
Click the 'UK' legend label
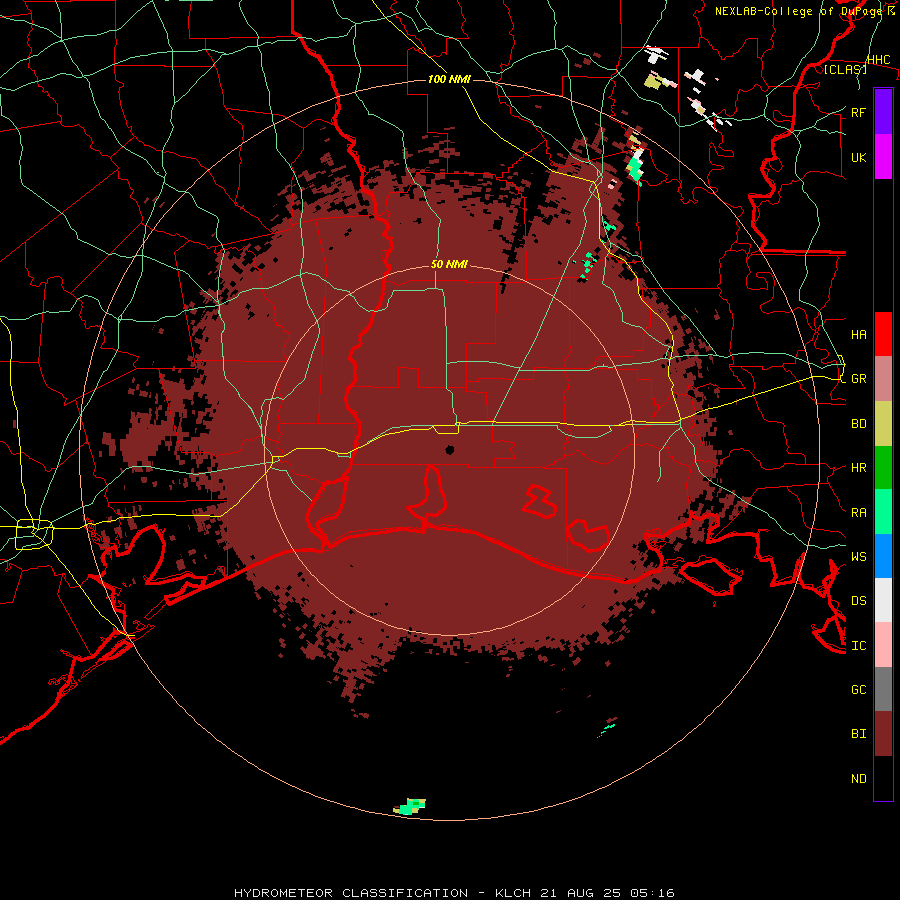[x=859, y=157]
